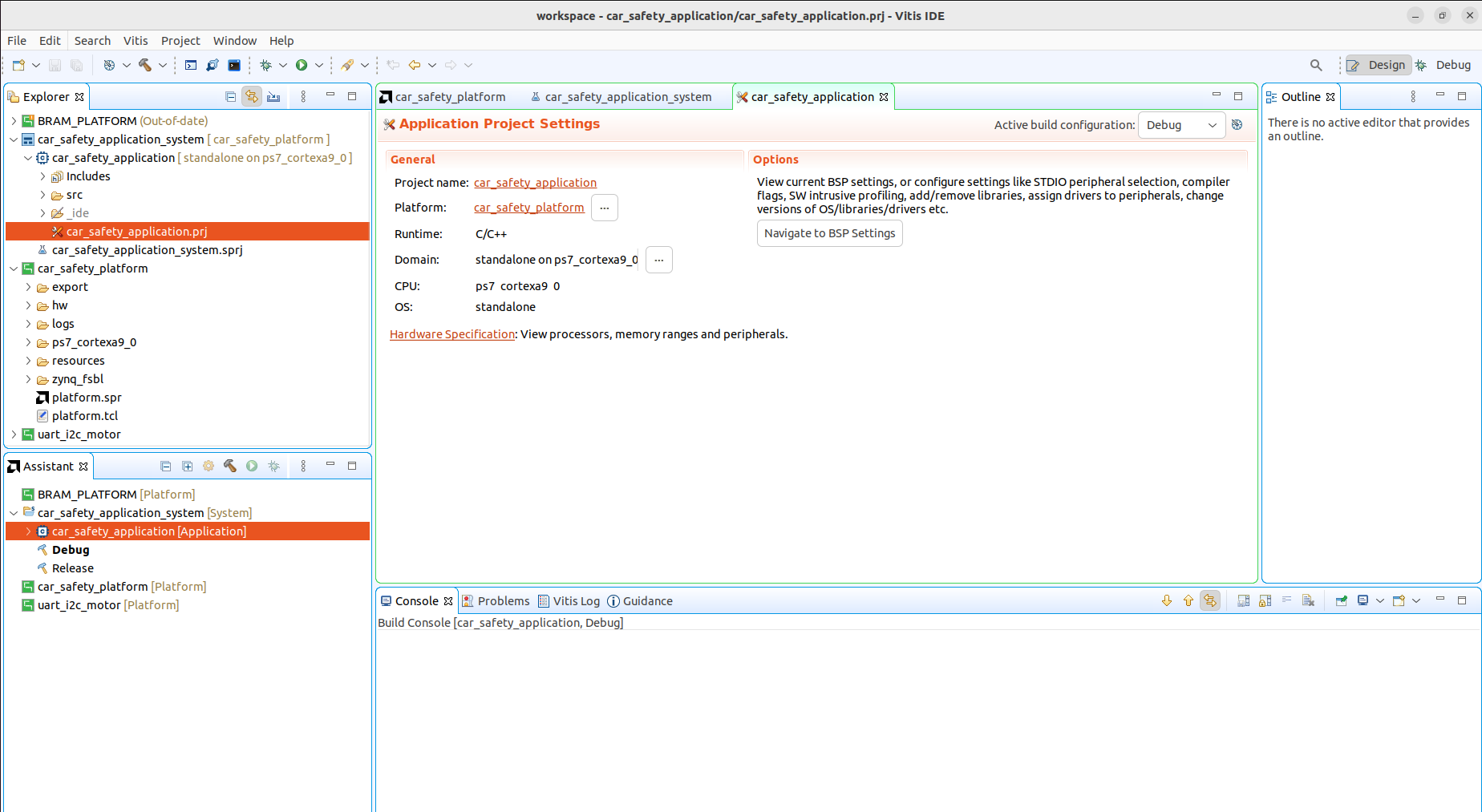This screenshot has width=1482, height=812.
Task: Click the New project toolbar icon
Action: click(18, 65)
